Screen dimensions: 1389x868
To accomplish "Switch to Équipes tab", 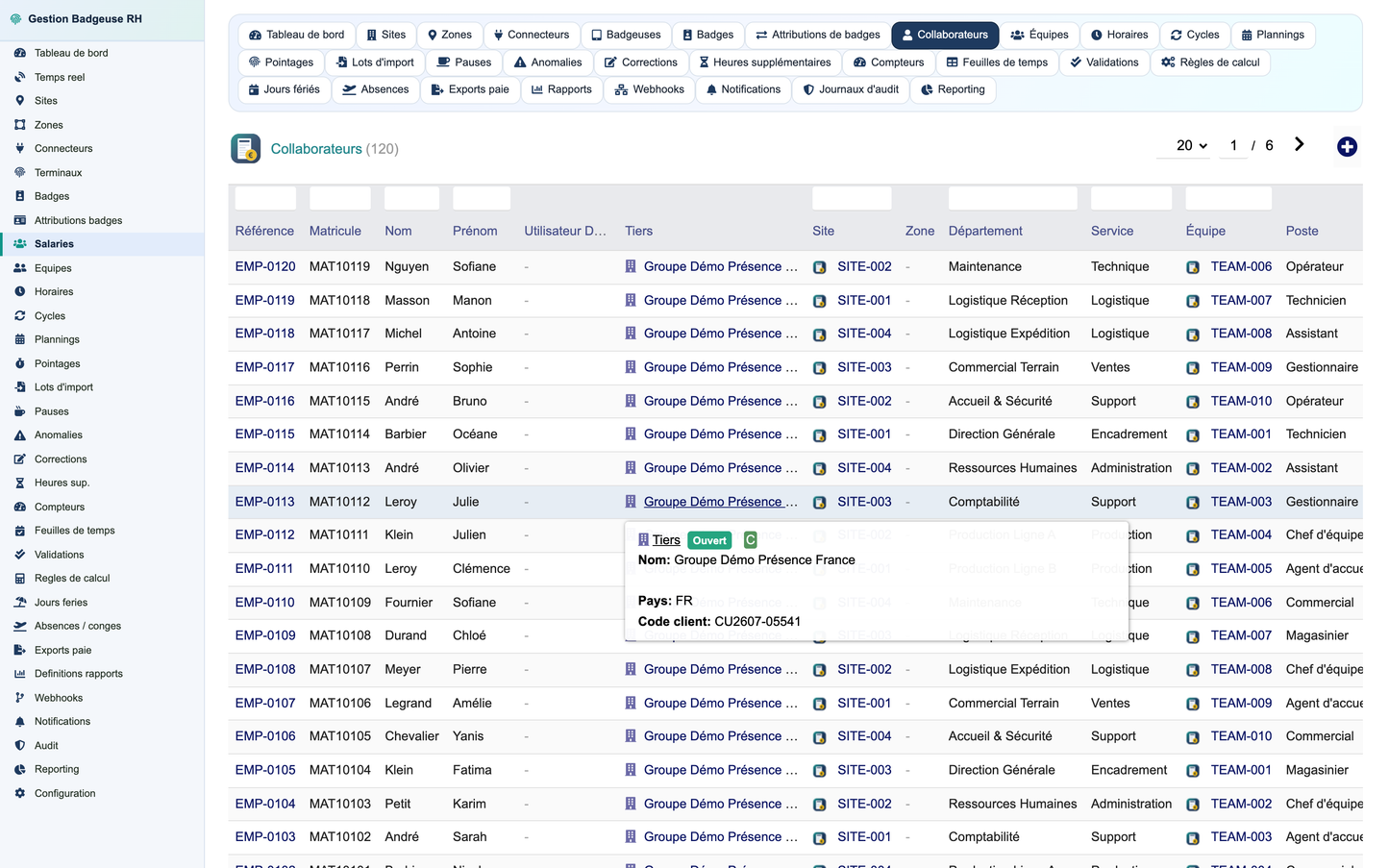I will pos(1039,35).
